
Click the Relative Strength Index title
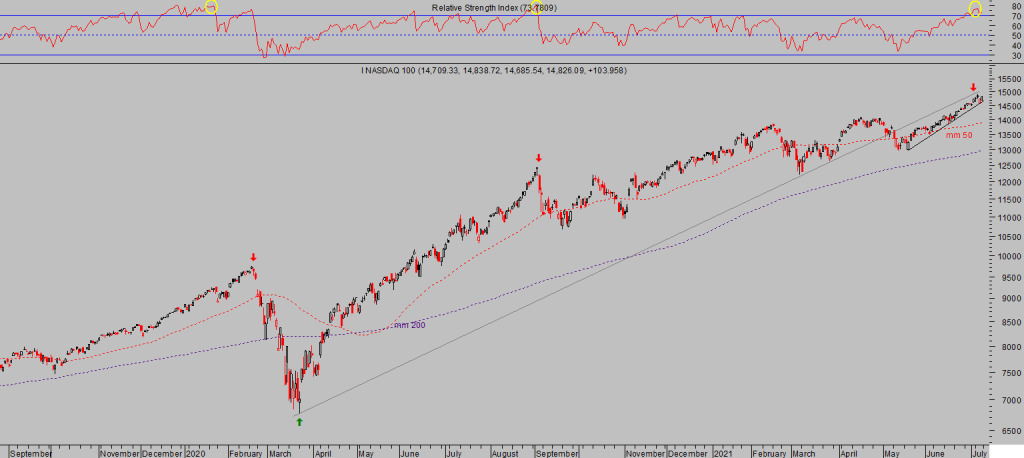tap(494, 8)
